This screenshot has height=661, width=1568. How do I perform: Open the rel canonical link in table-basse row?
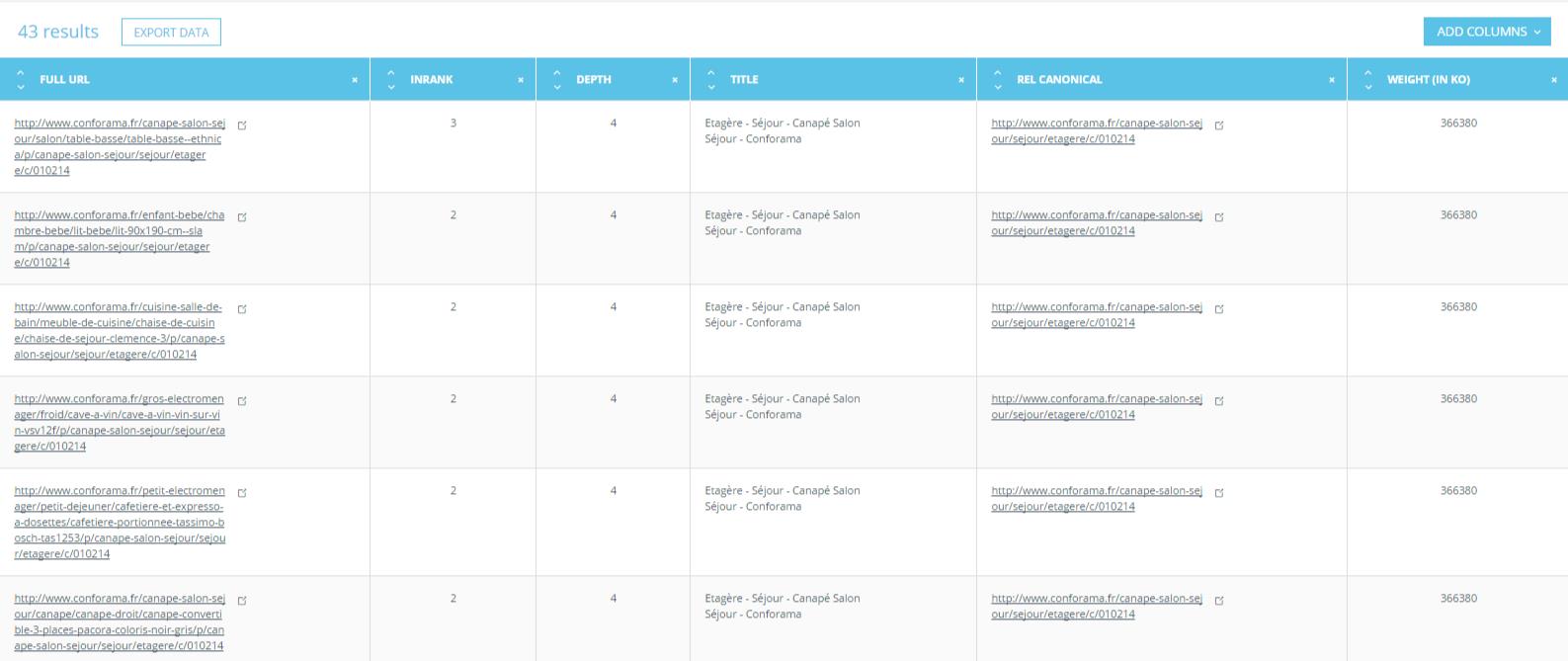[1097, 130]
